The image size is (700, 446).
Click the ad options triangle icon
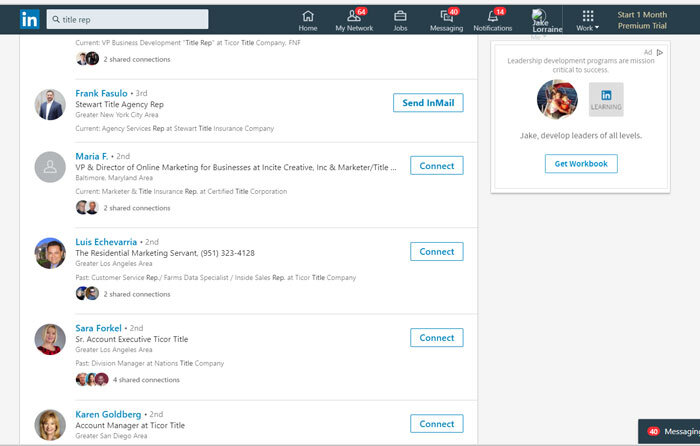click(x=660, y=52)
